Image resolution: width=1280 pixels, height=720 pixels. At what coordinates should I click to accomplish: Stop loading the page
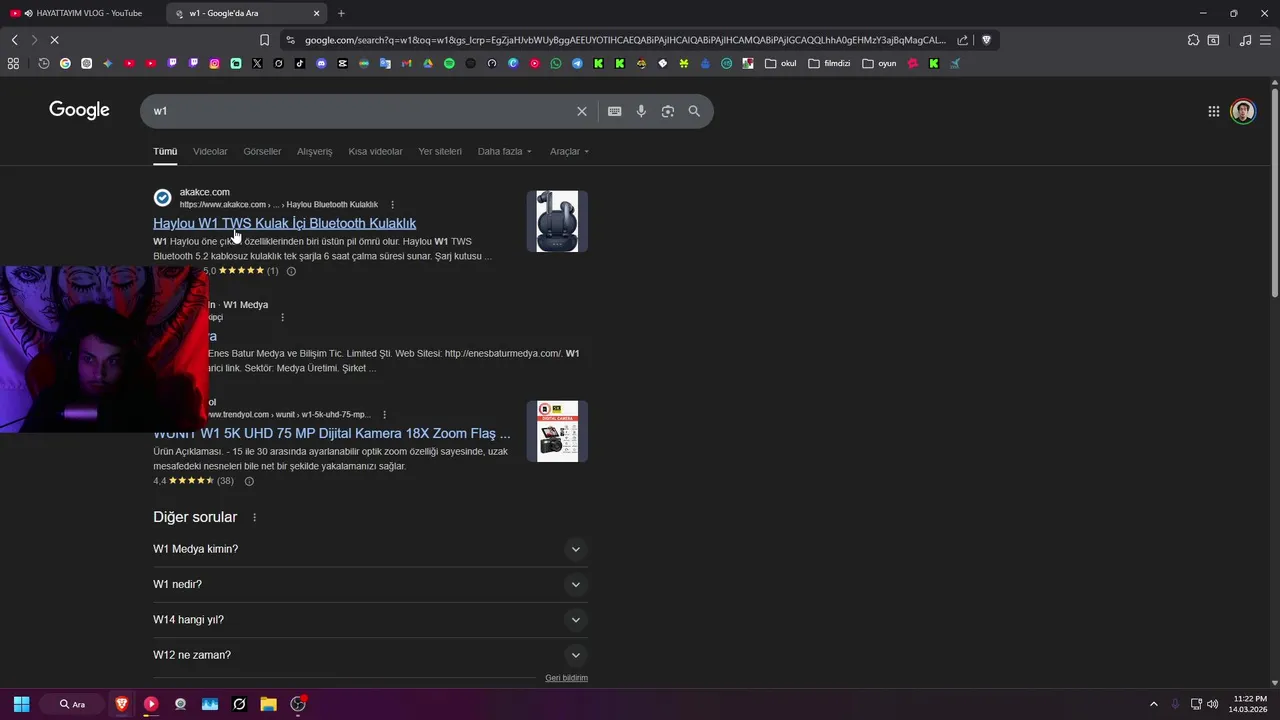click(54, 40)
